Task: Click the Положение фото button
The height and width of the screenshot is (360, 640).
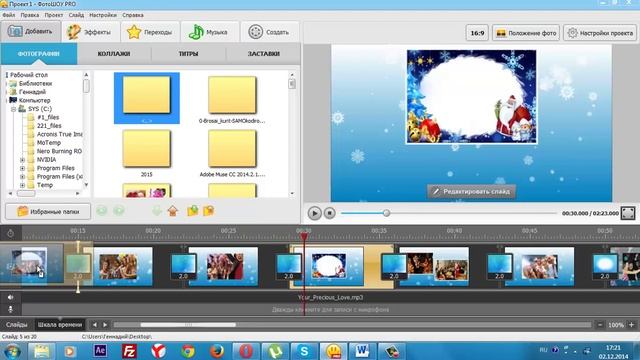Action: tap(526, 33)
